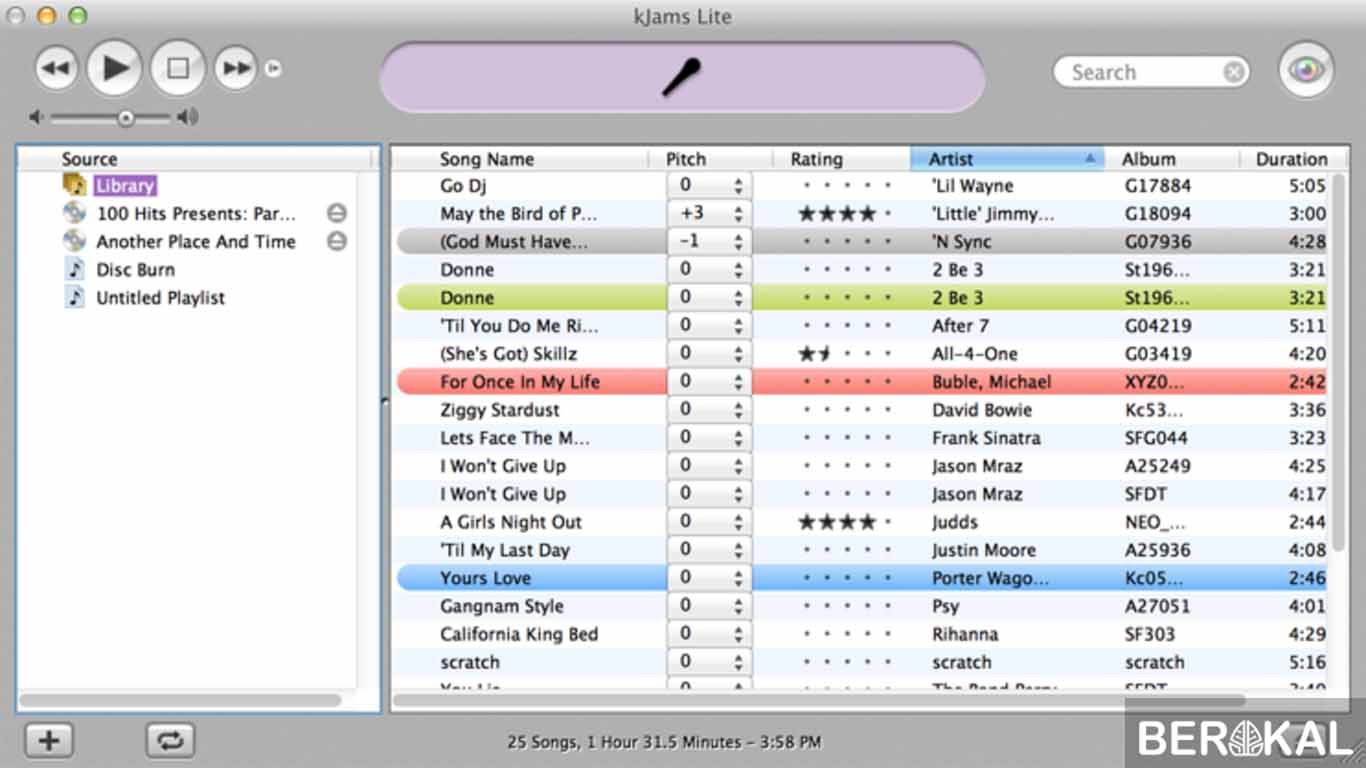Viewport: 1366px width, 768px height.
Task: Click the Disc Burn playlist note icon
Action: point(75,269)
